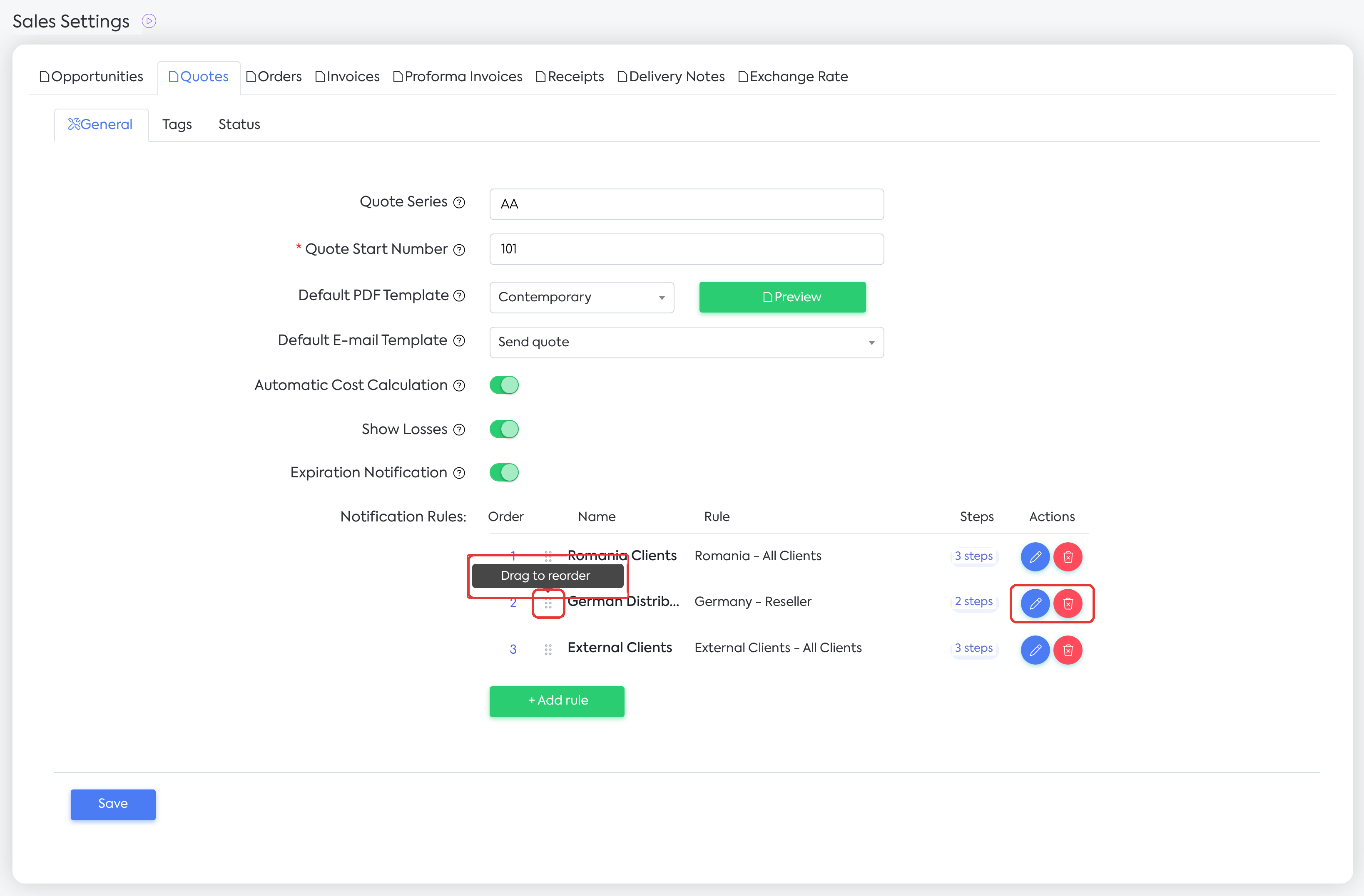
Task: Delete the German Distrib... rule
Action: (x=1068, y=603)
